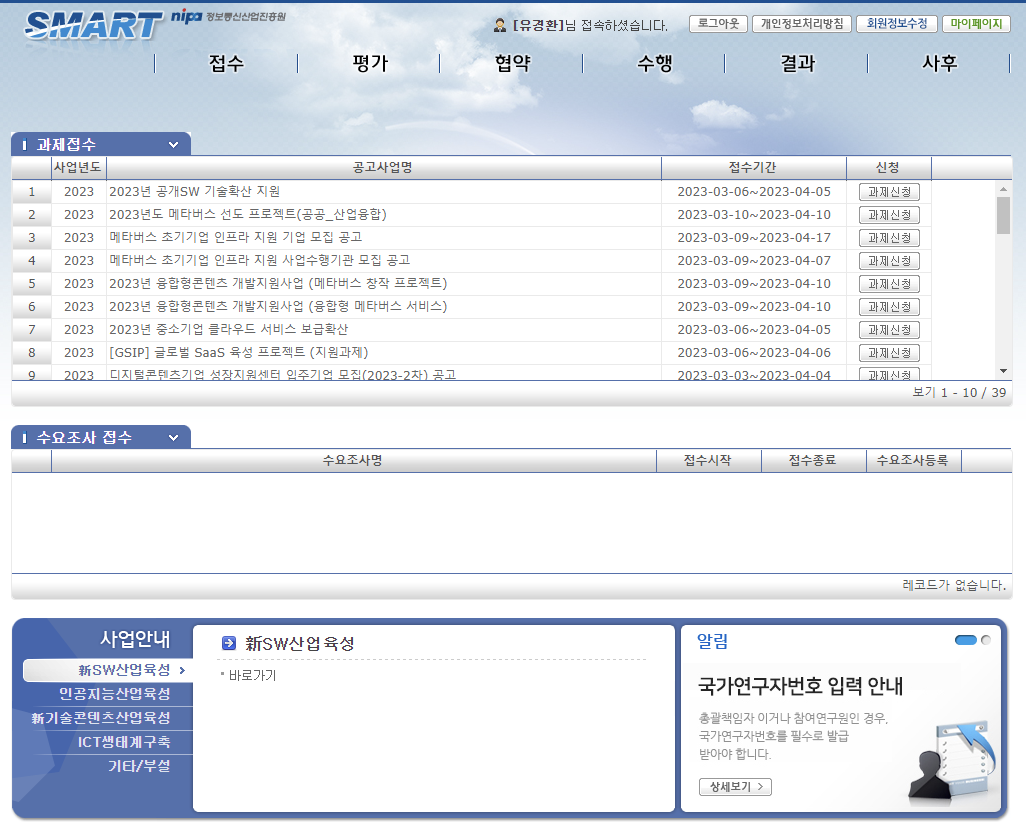Open 상세보기 in the 알림 panel
Screen dimensions: 1026x830
(x=735, y=787)
